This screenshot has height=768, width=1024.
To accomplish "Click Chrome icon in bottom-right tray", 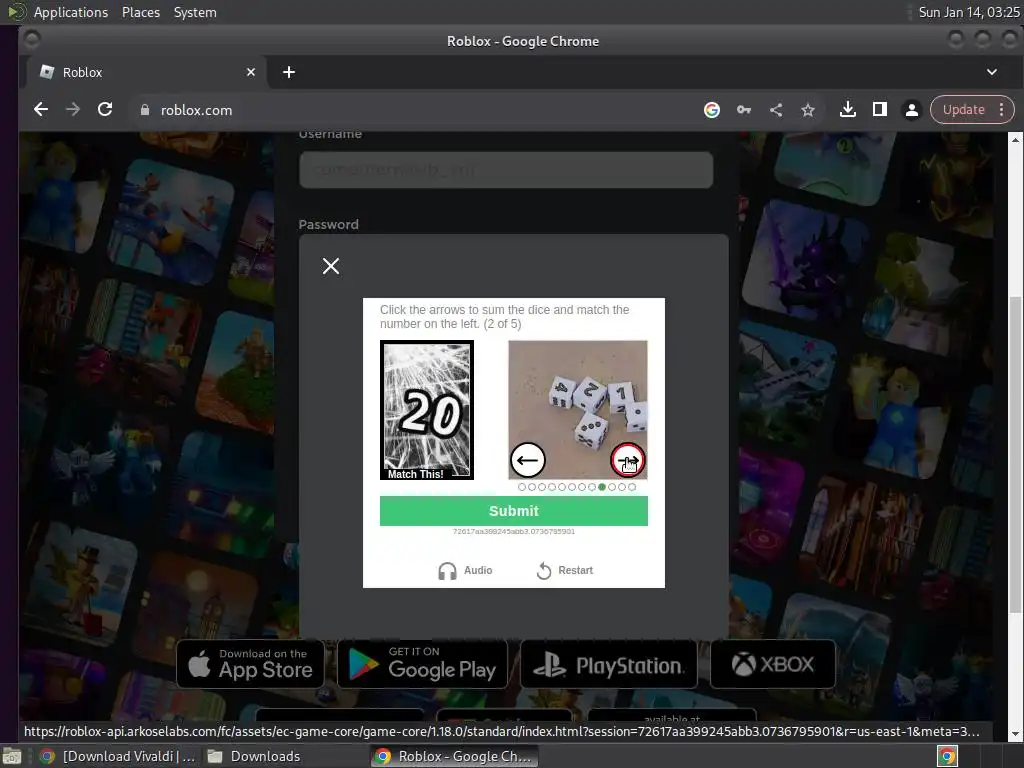I will point(947,756).
